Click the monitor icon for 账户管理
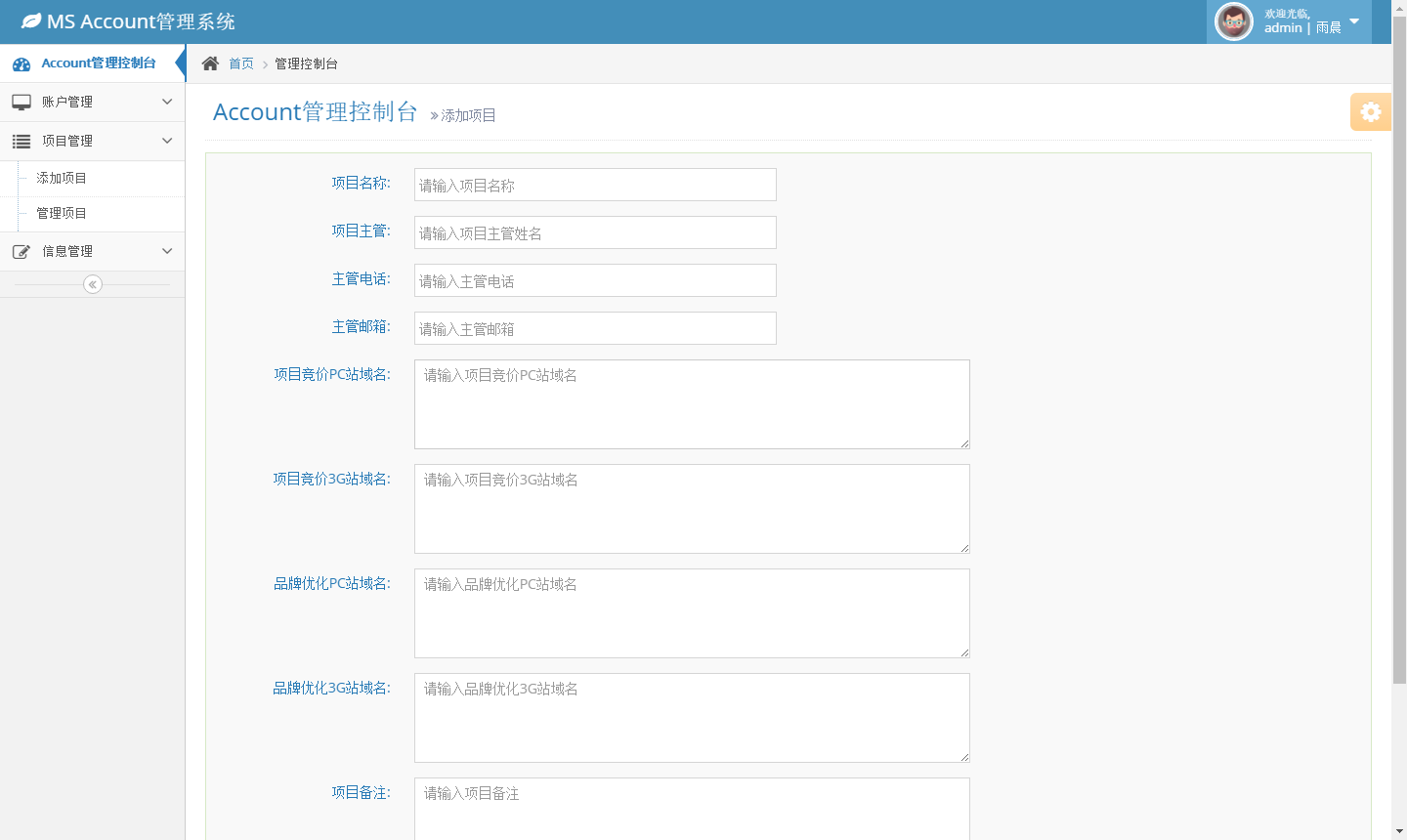The height and width of the screenshot is (840, 1407). click(x=21, y=102)
